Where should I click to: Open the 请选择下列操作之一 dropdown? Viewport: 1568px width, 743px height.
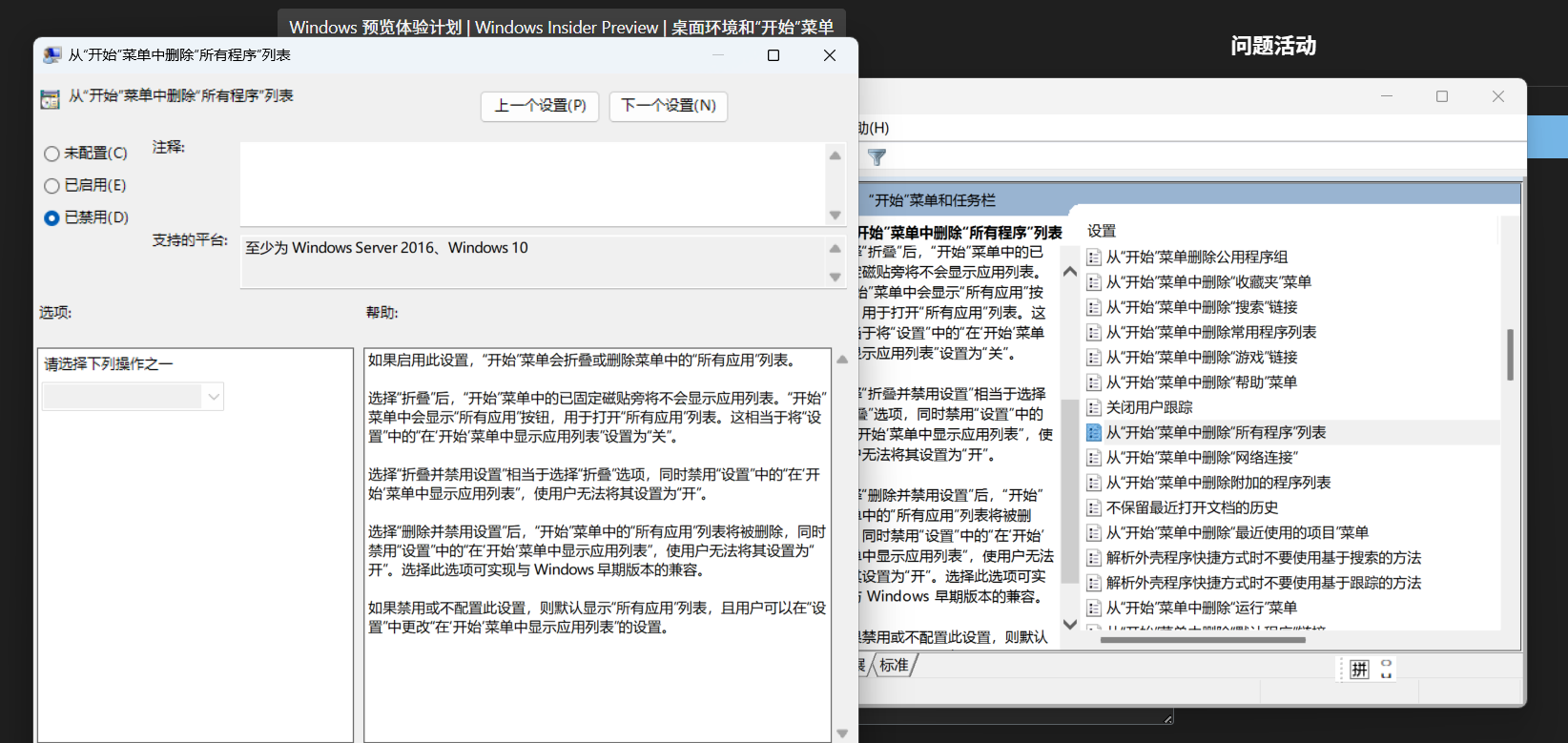tap(133, 396)
